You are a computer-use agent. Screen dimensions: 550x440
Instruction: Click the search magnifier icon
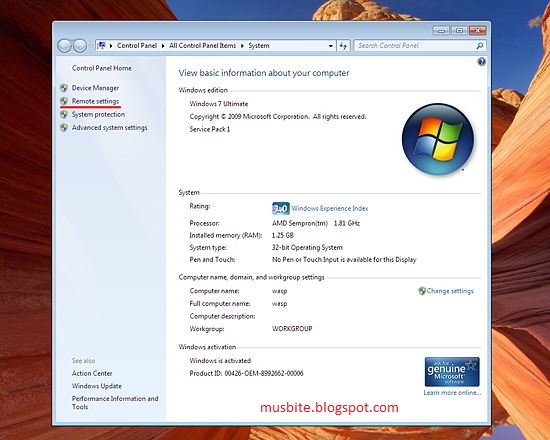pyautogui.click(x=479, y=46)
